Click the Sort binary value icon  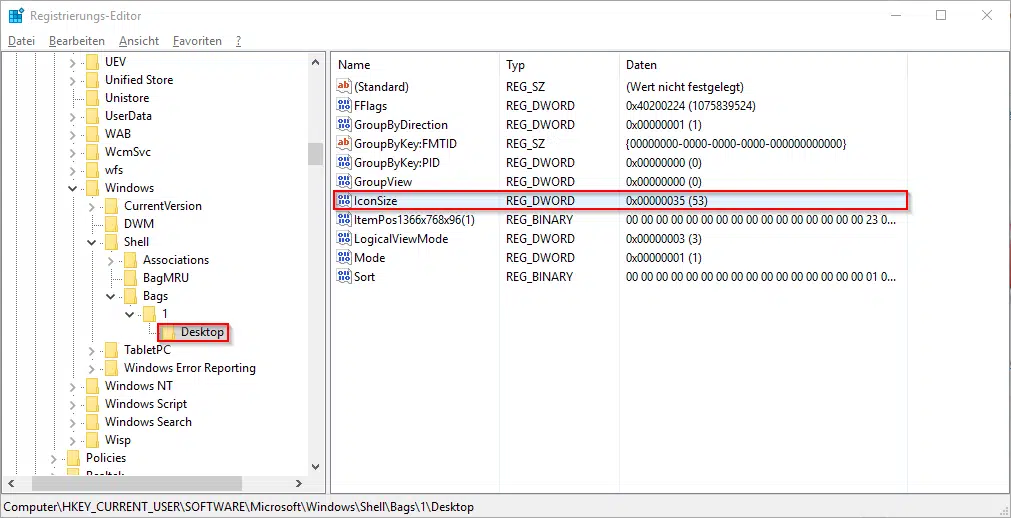coord(344,277)
